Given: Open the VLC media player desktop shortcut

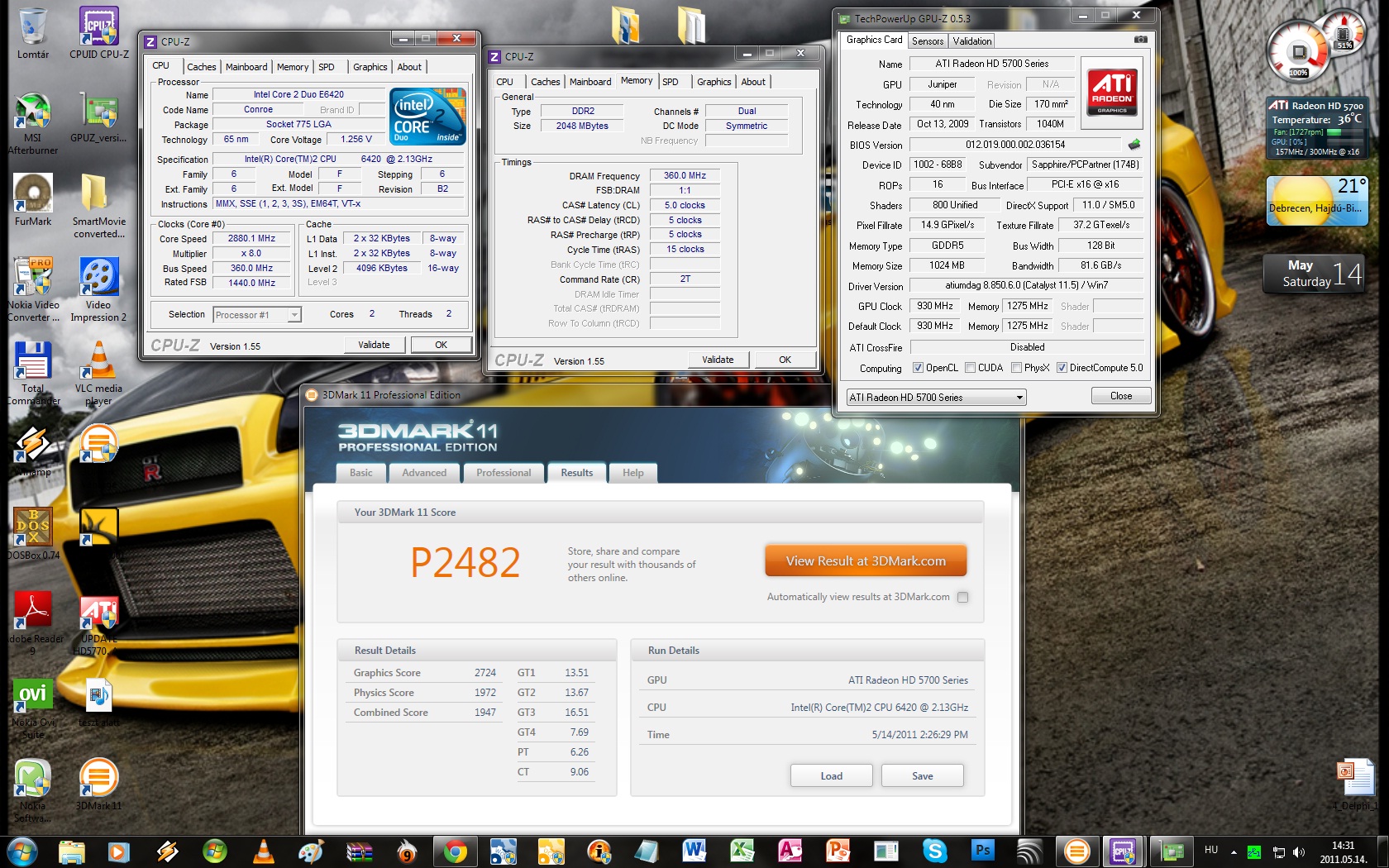Looking at the screenshot, I should click(x=98, y=374).
